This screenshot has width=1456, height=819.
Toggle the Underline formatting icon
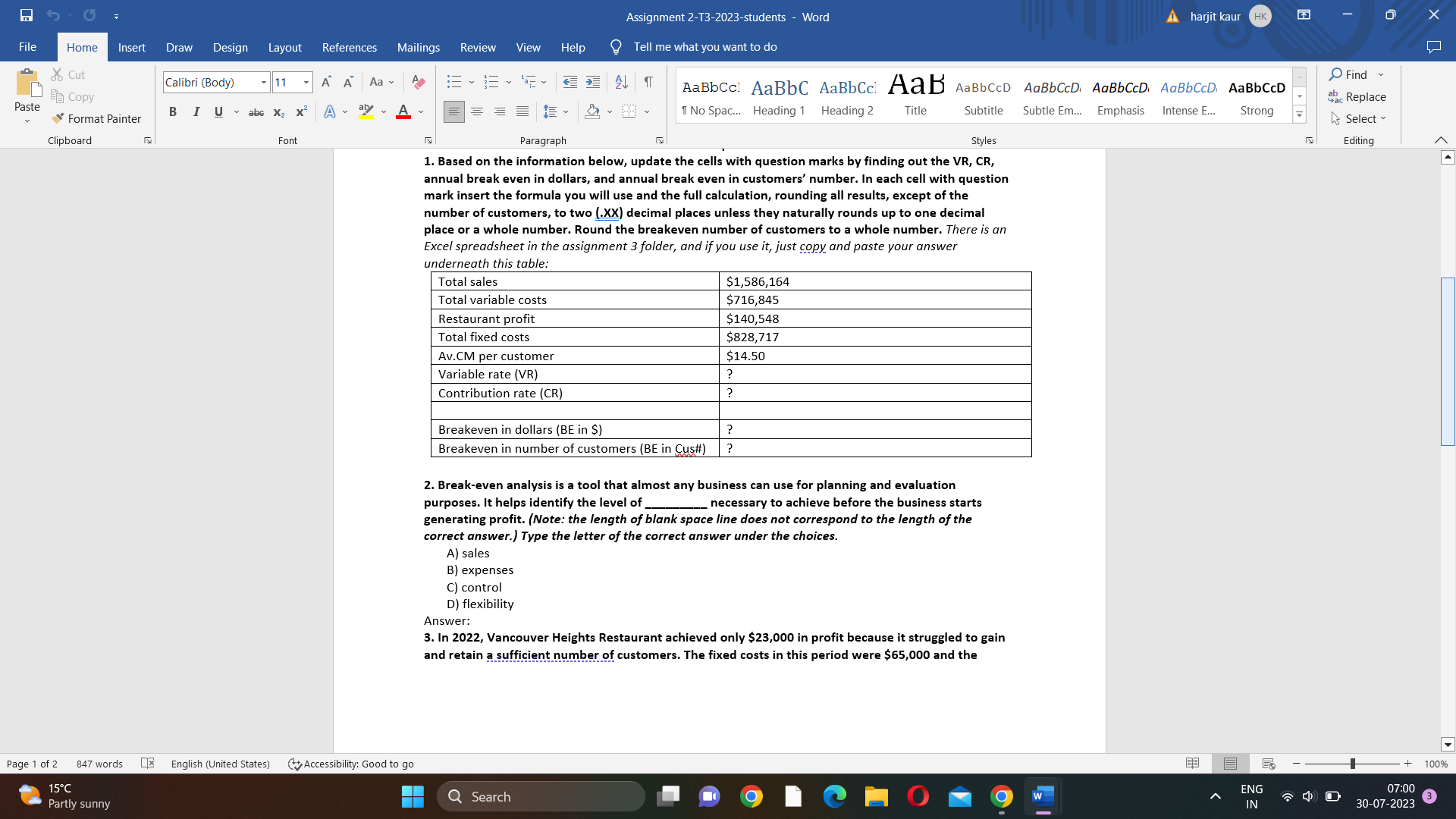pos(217,111)
